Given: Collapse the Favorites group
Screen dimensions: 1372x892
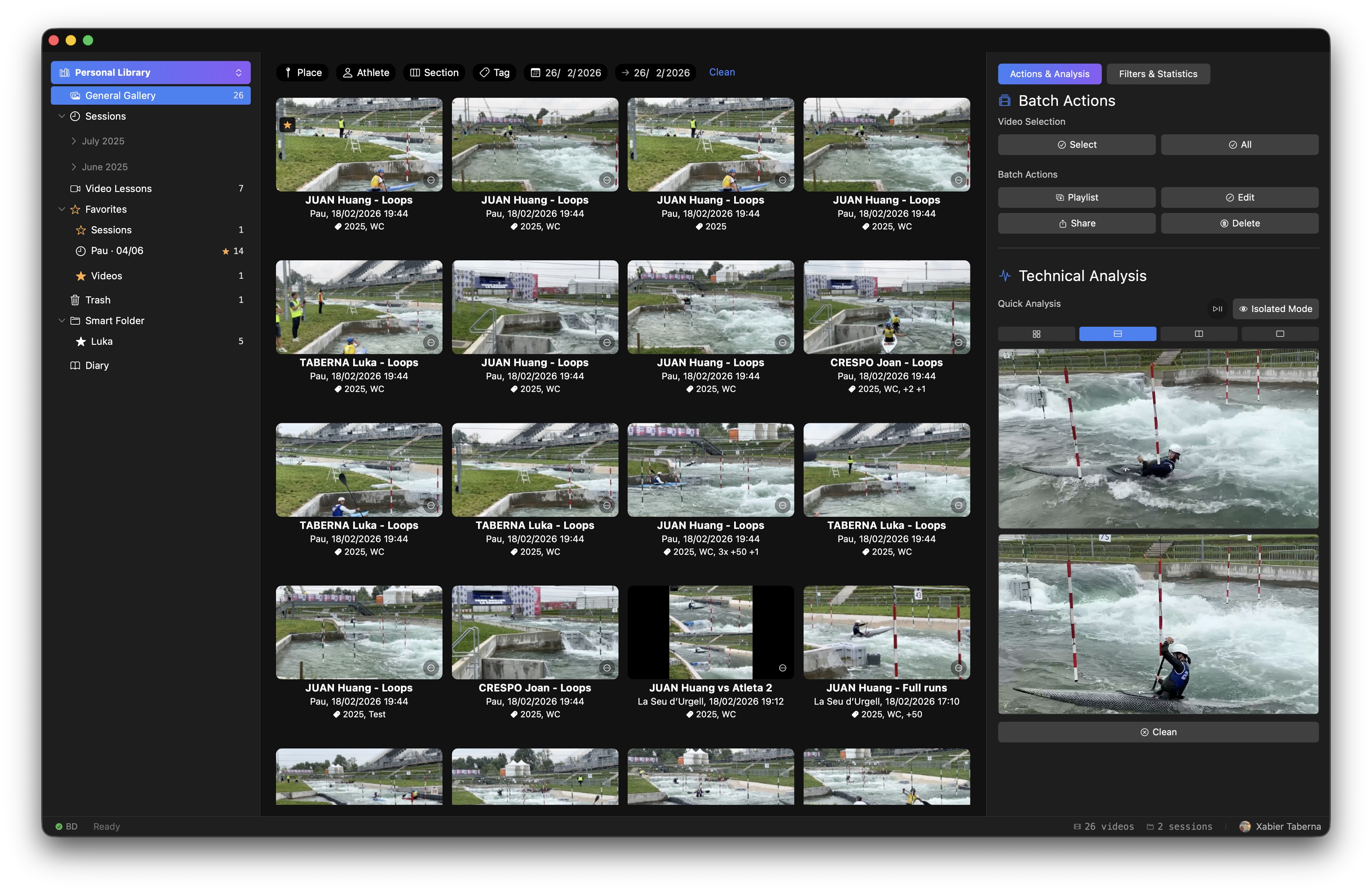Looking at the screenshot, I should pyautogui.click(x=62, y=209).
